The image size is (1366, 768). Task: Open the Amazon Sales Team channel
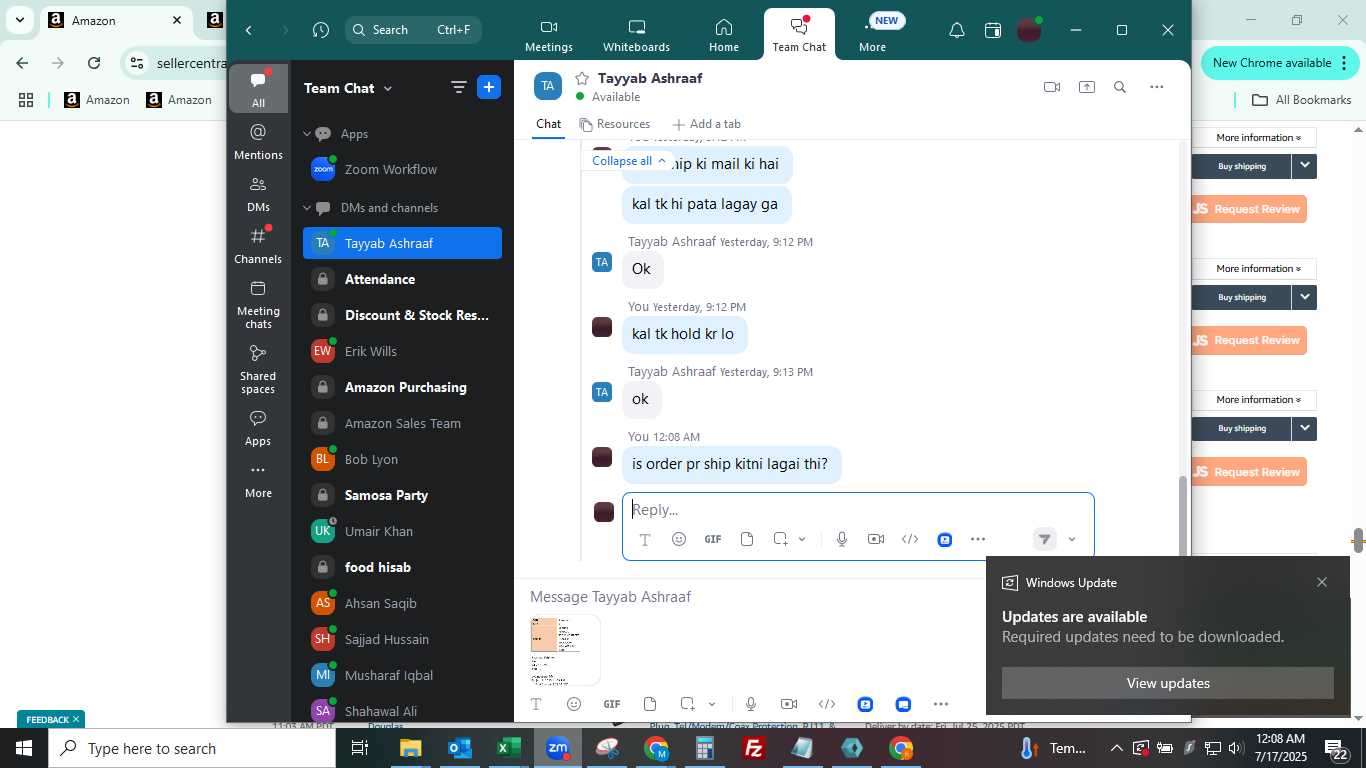[x=402, y=423]
